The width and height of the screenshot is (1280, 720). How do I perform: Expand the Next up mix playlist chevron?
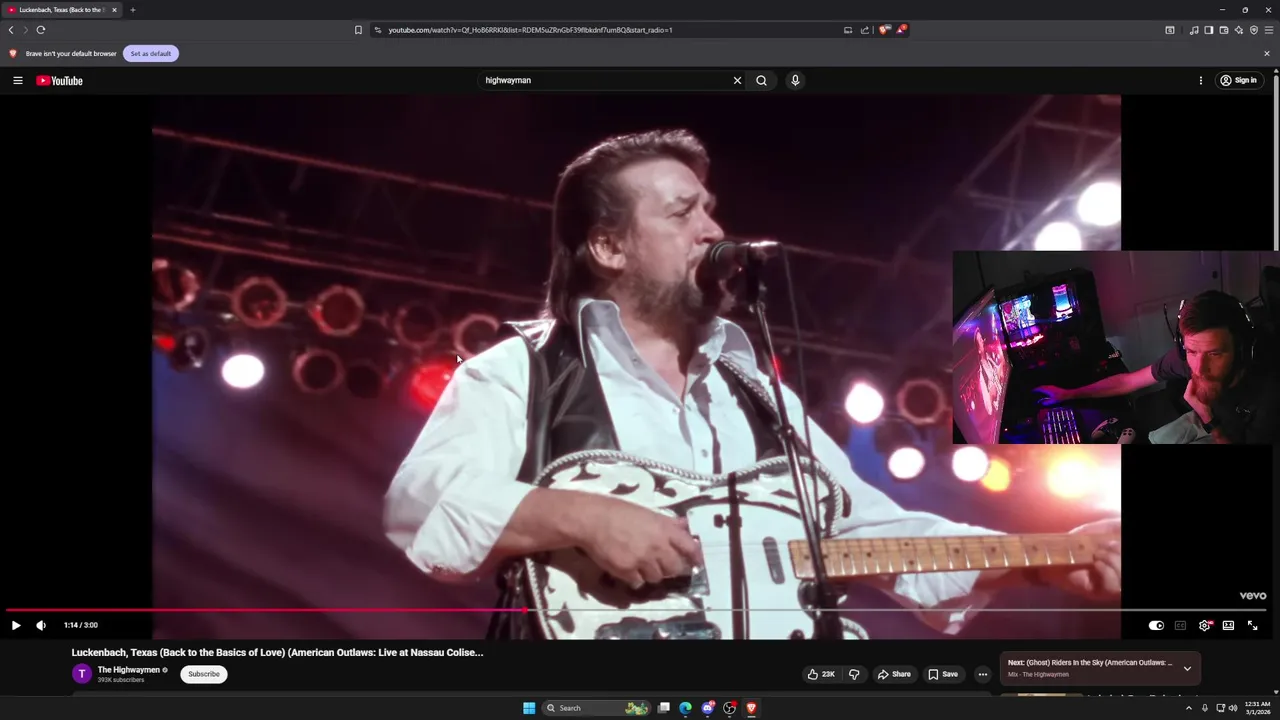coord(1187,668)
